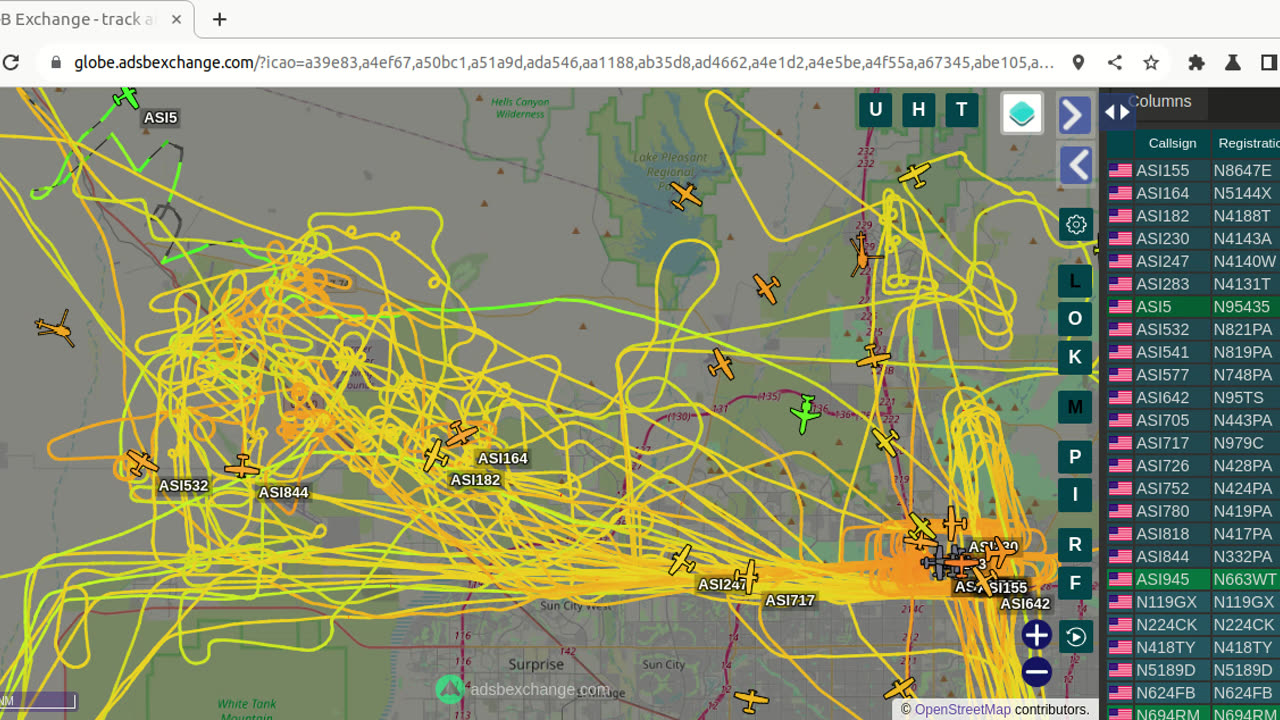Click the helicopter icon near route 239
The width and height of the screenshot is (1280, 720).
(863, 253)
